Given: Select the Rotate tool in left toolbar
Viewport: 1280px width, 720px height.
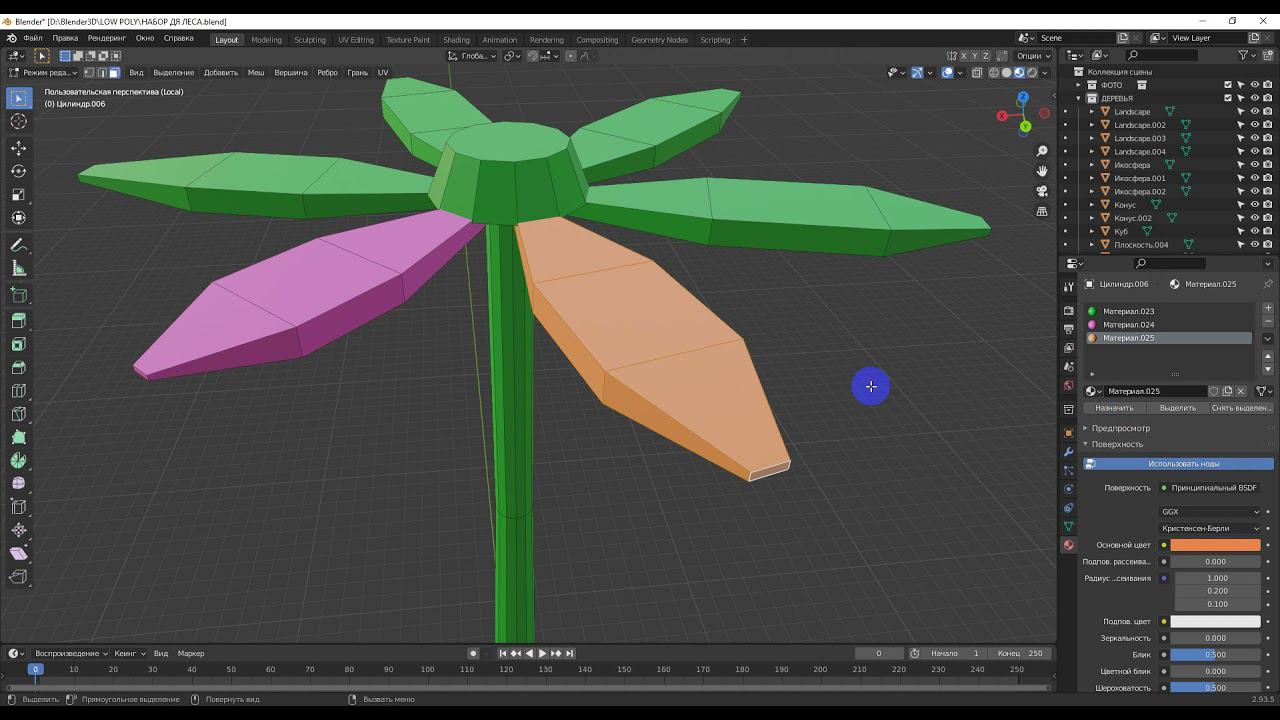Looking at the screenshot, I should pos(18,171).
